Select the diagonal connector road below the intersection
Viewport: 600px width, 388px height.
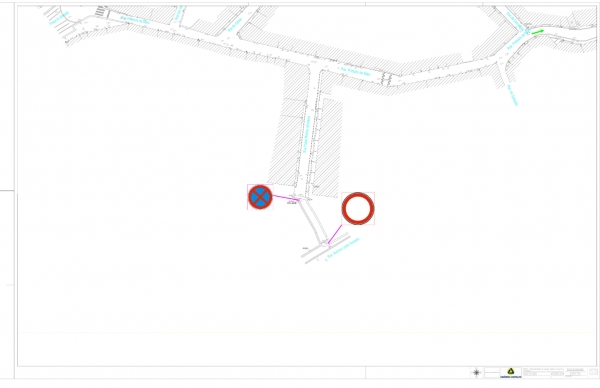pos(313,221)
